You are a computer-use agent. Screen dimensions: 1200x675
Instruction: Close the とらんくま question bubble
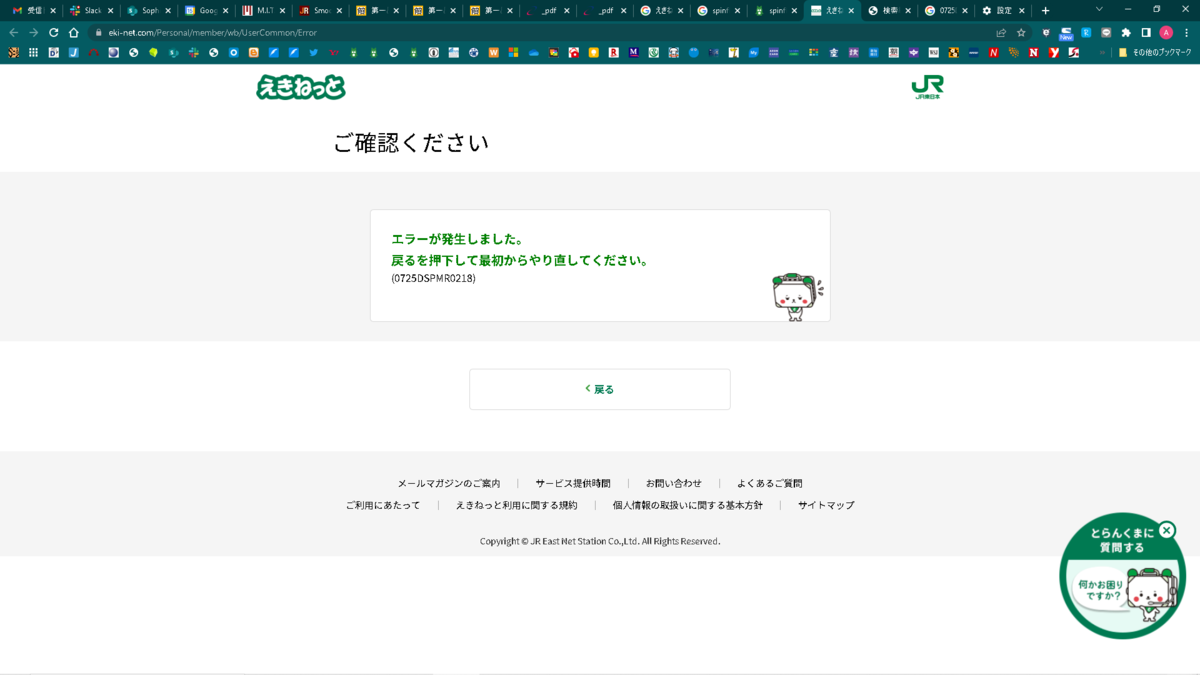(1168, 530)
